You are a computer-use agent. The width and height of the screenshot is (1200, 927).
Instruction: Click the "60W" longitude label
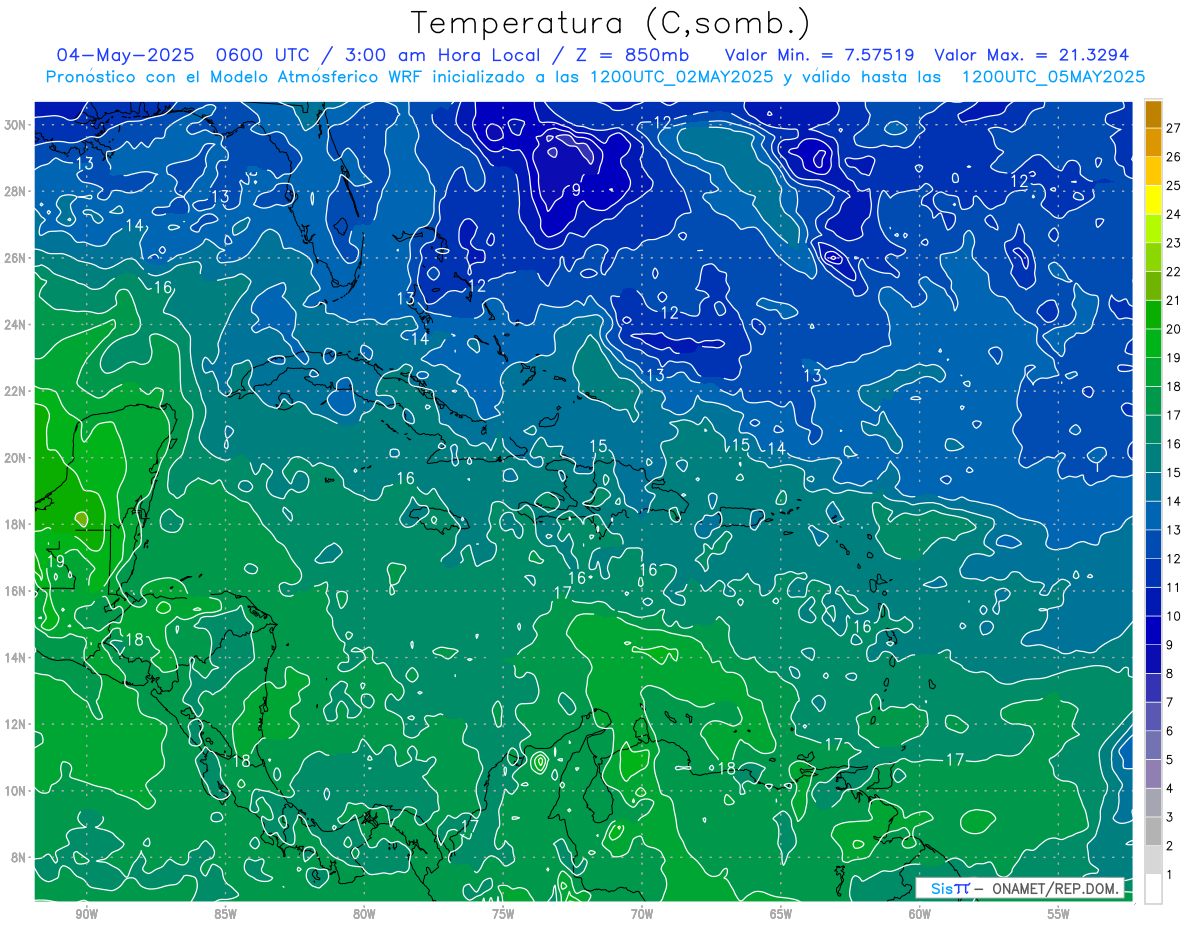[x=920, y=915]
